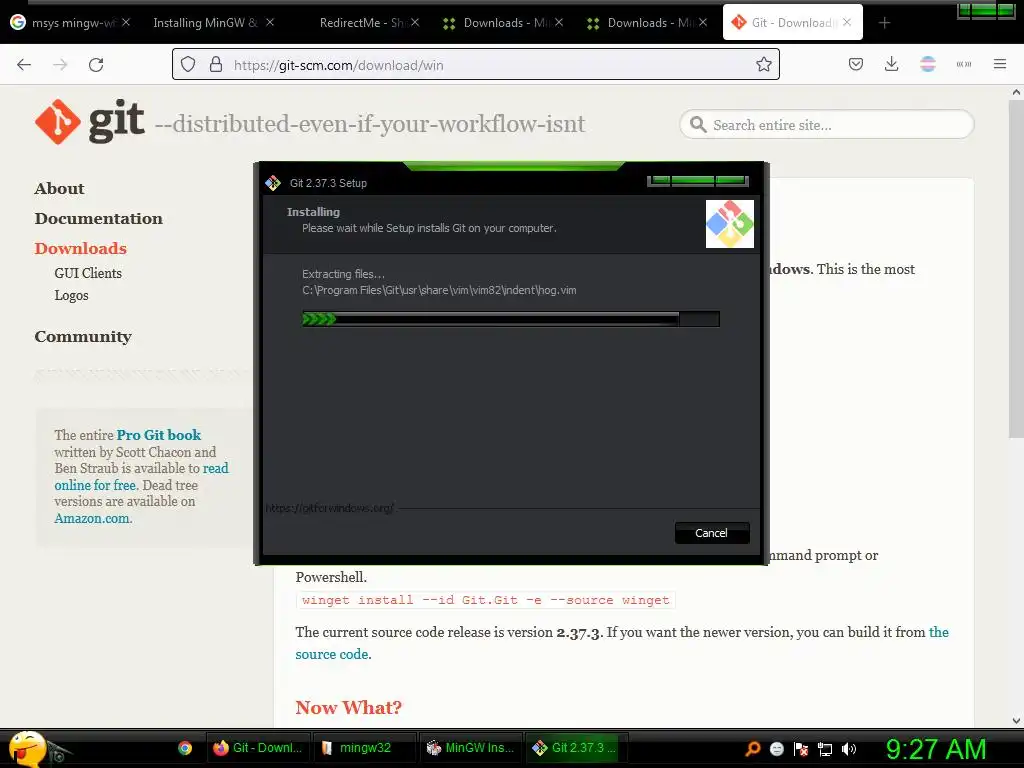Open the tracking protection shield icon
This screenshot has height=768, width=1024.
(x=188, y=65)
